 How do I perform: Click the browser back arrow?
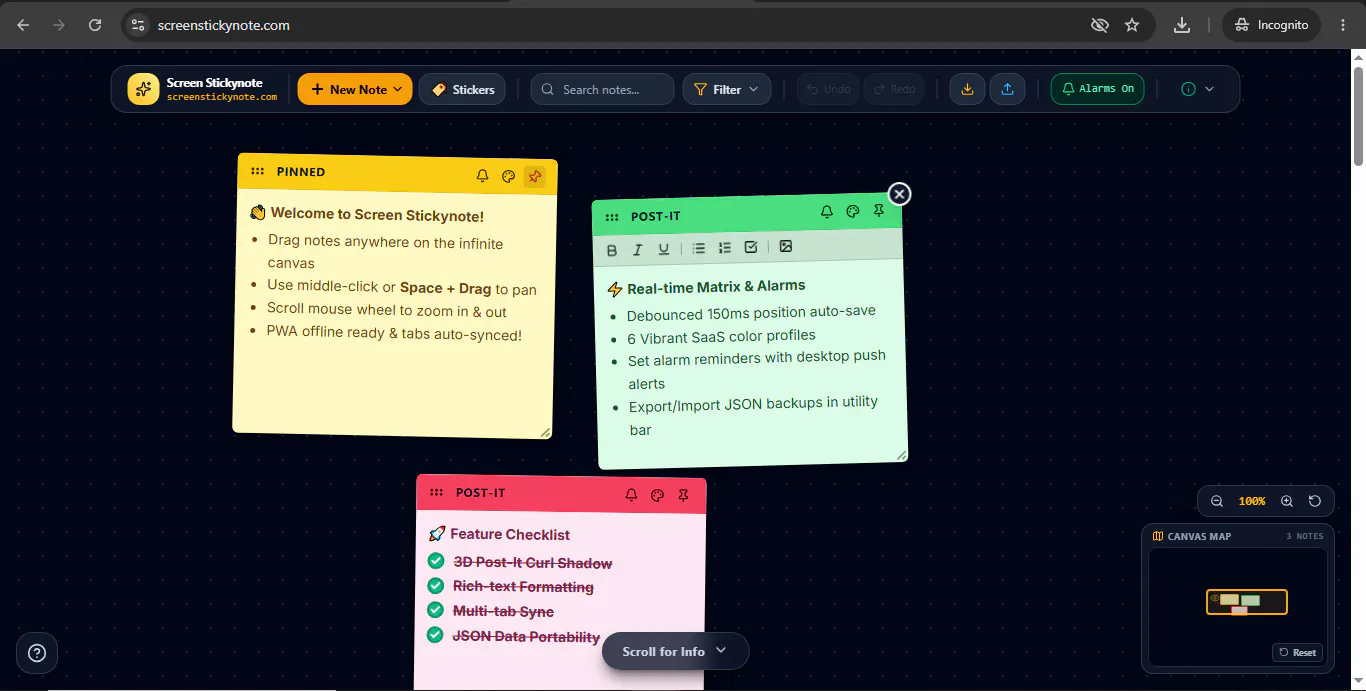[x=23, y=25]
